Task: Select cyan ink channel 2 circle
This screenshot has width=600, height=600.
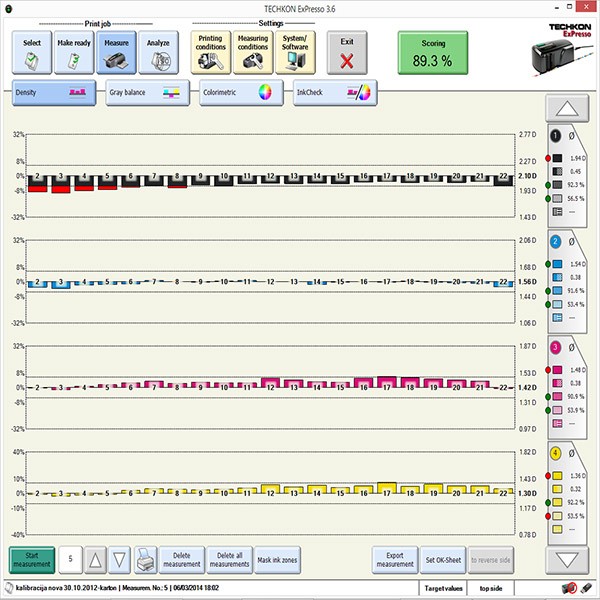Action: [x=555, y=241]
